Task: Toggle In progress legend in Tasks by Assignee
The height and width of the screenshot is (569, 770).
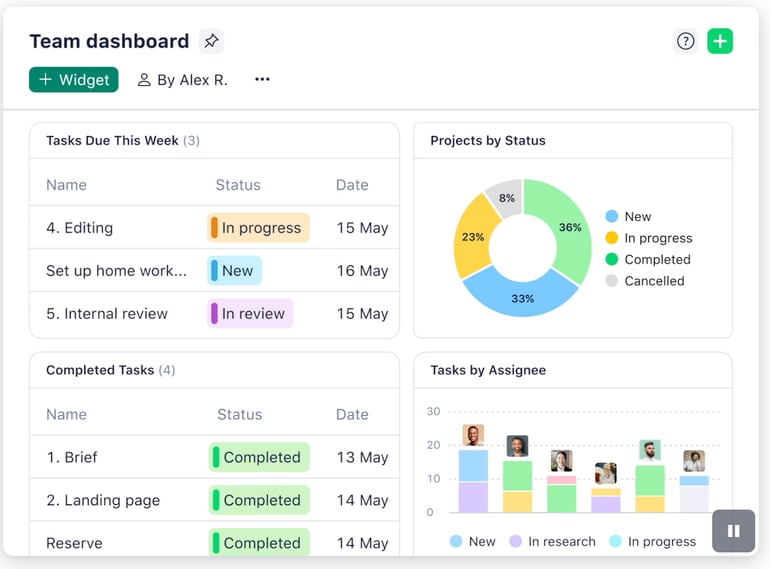Action: tap(653, 541)
